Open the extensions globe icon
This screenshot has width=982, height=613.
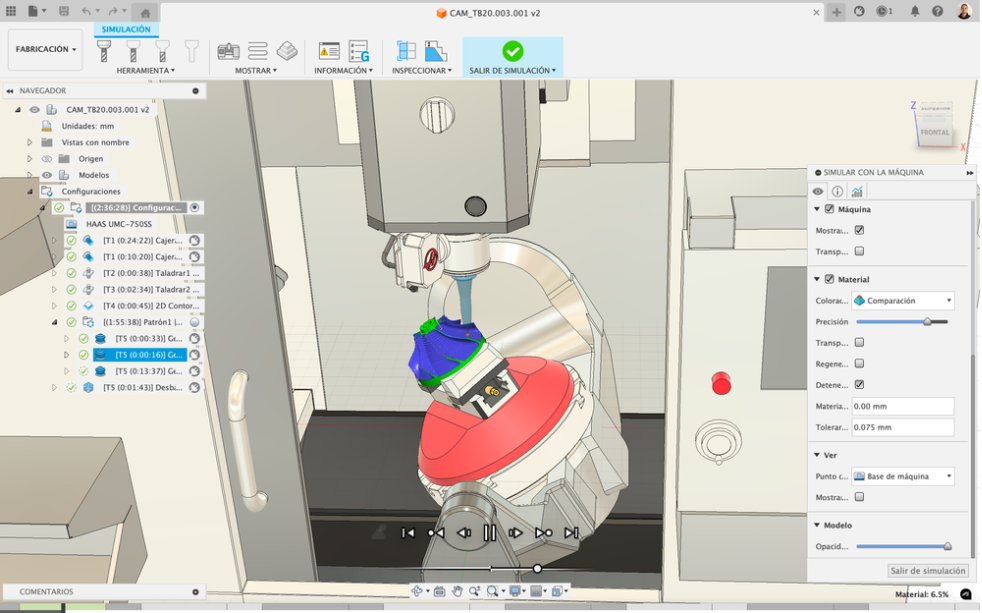[x=859, y=11]
